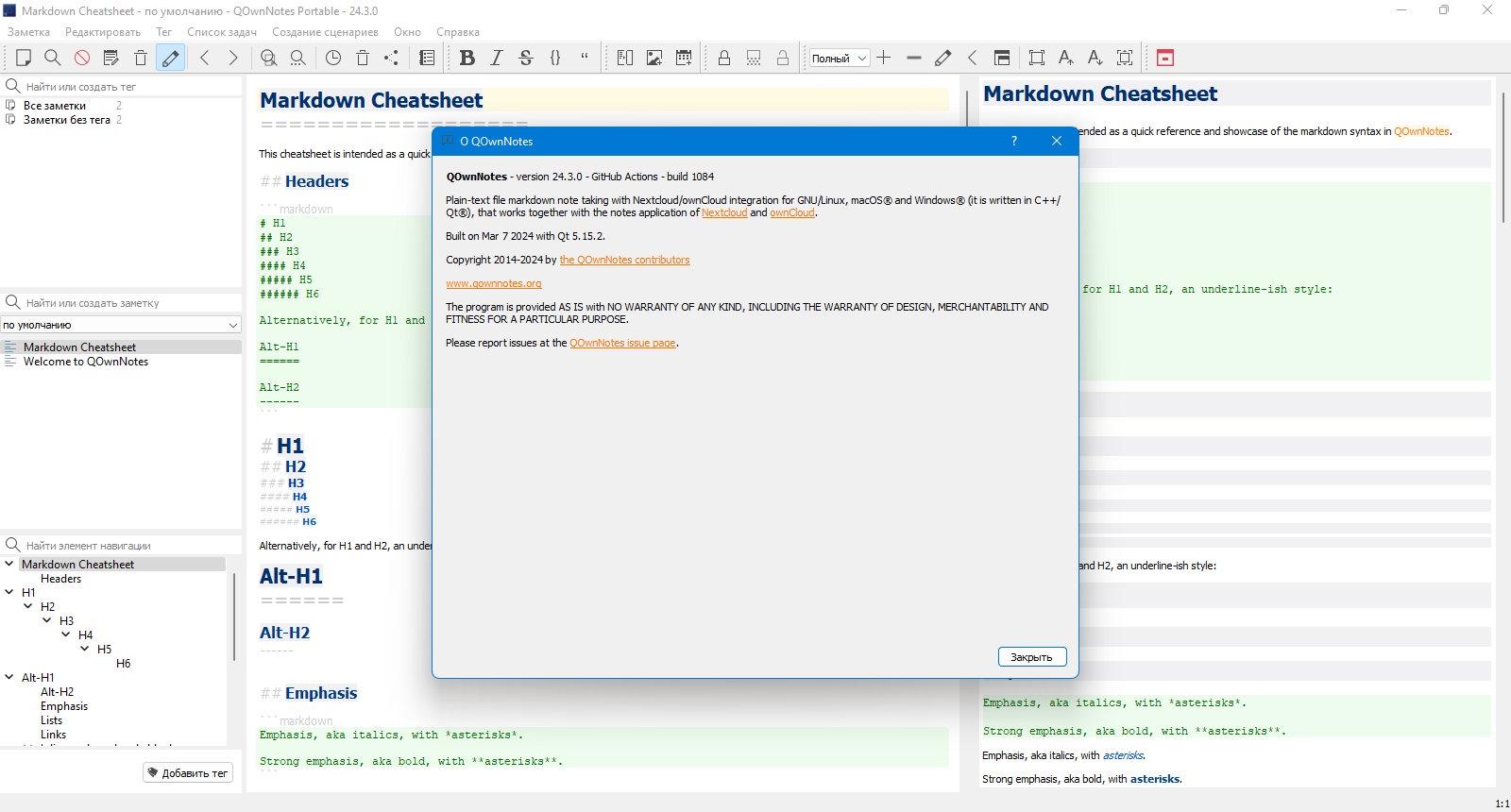The height and width of the screenshot is (812, 1511).
Task: Open the Nextcloud link in the dialog
Action: (x=724, y=212)
